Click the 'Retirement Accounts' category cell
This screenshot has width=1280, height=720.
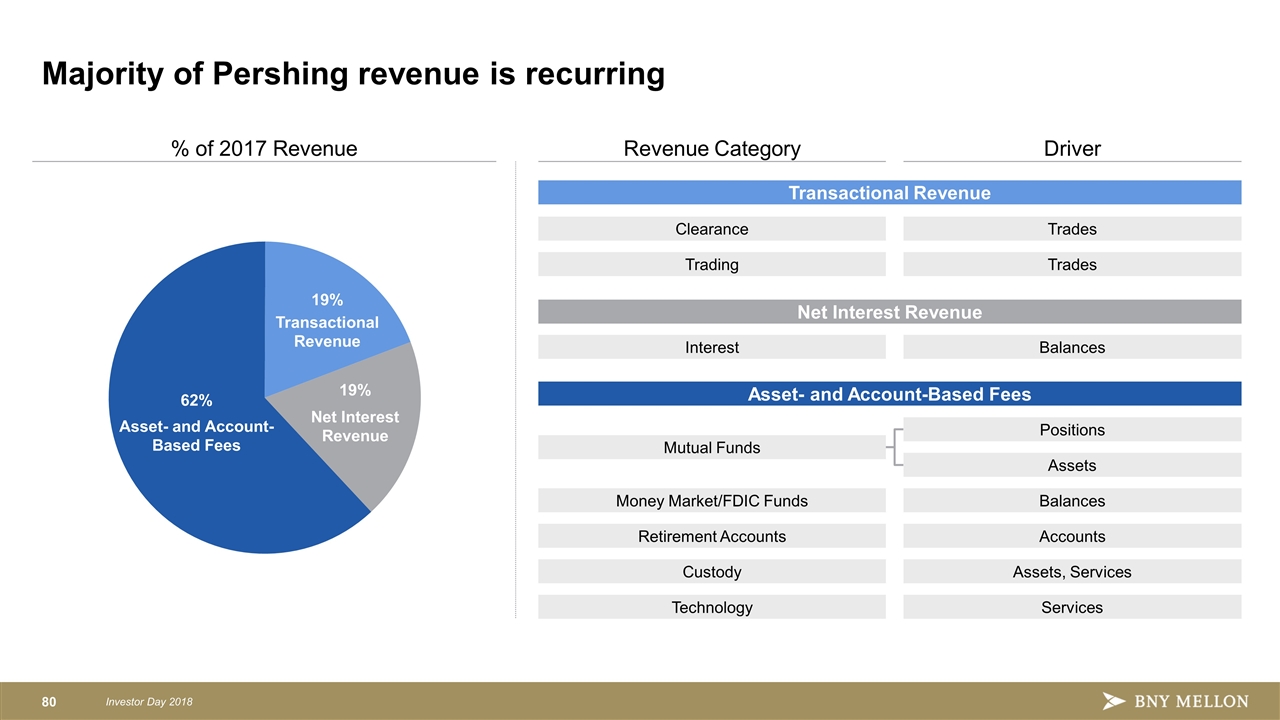[x=712, y=536]
